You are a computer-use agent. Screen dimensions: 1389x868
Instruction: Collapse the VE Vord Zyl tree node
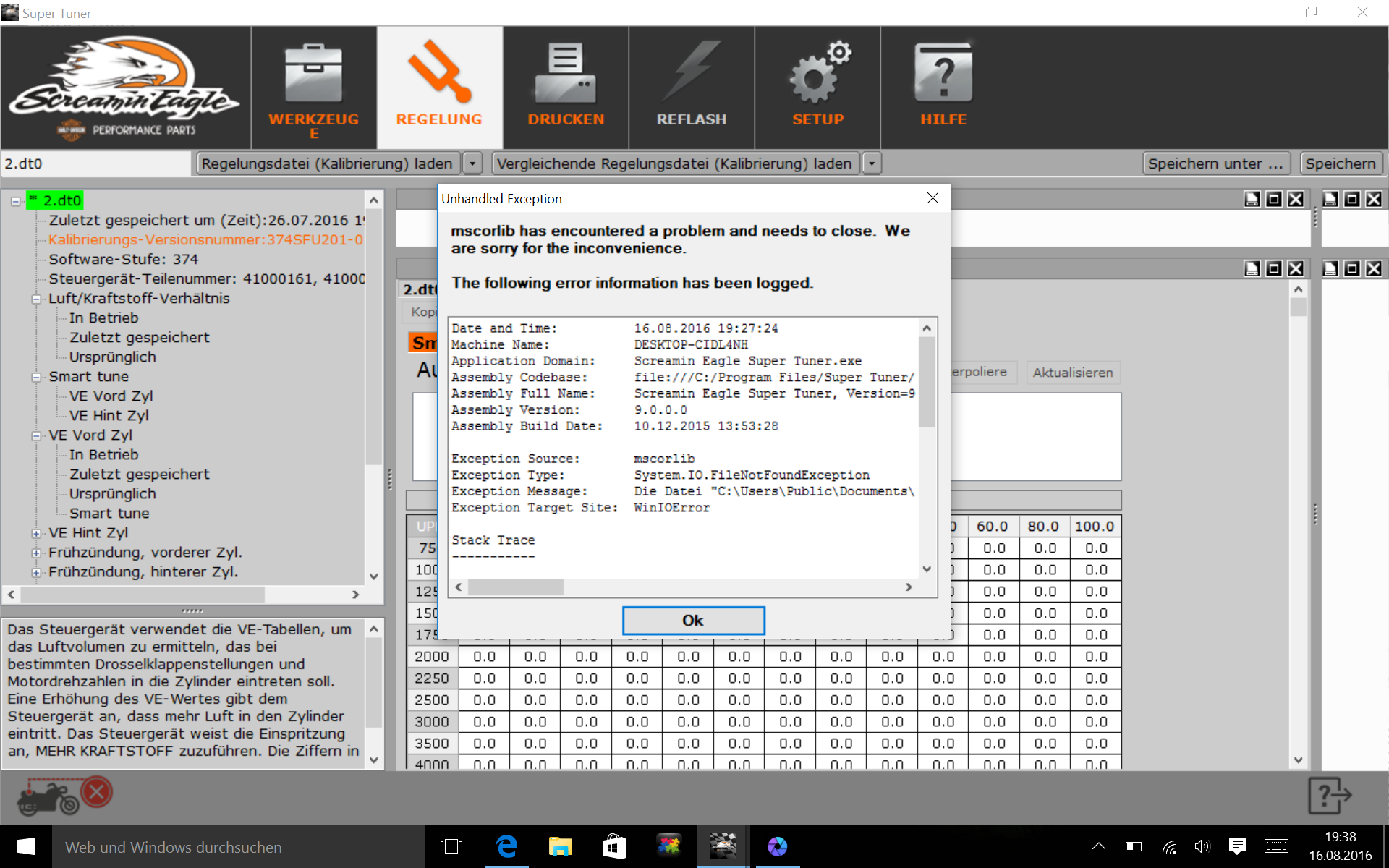tap(35, 435)
